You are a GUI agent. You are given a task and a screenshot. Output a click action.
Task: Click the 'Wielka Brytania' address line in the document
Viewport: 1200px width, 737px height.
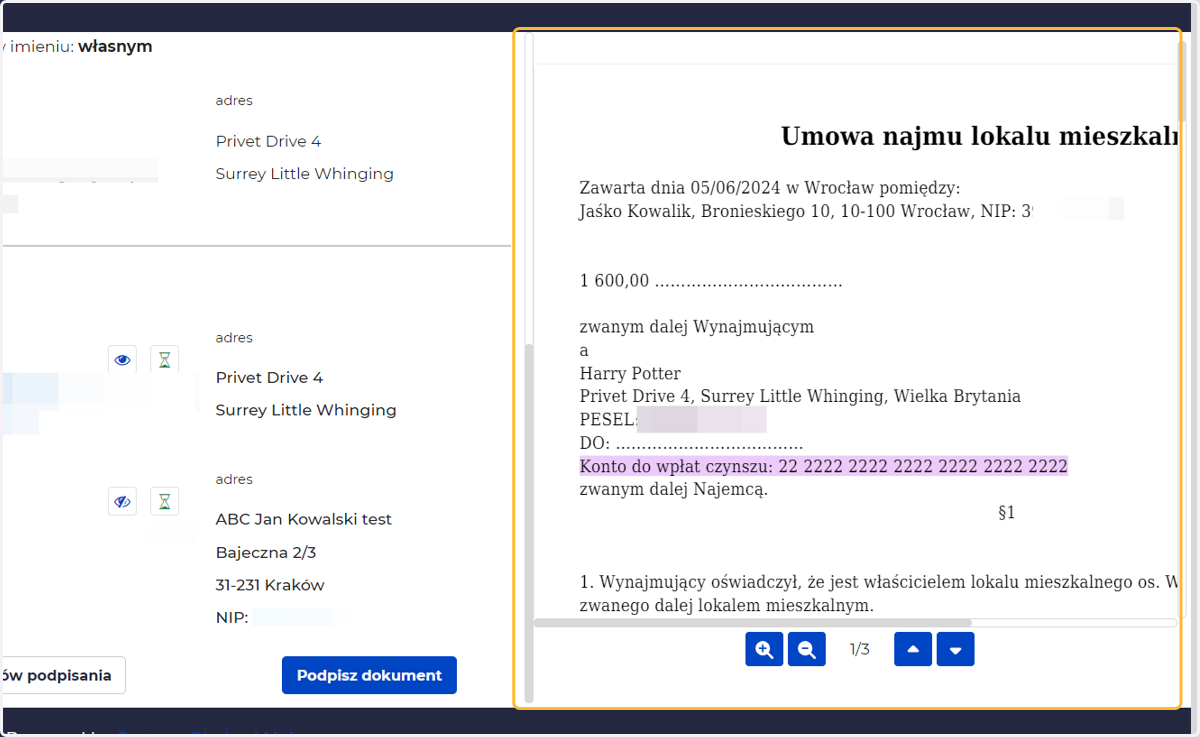click(x=800, y=396)
